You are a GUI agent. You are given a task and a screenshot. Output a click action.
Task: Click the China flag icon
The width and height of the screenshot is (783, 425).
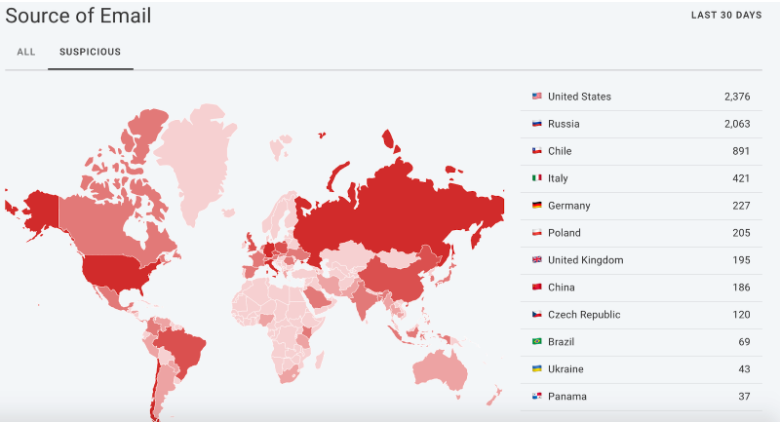point(537,287)
